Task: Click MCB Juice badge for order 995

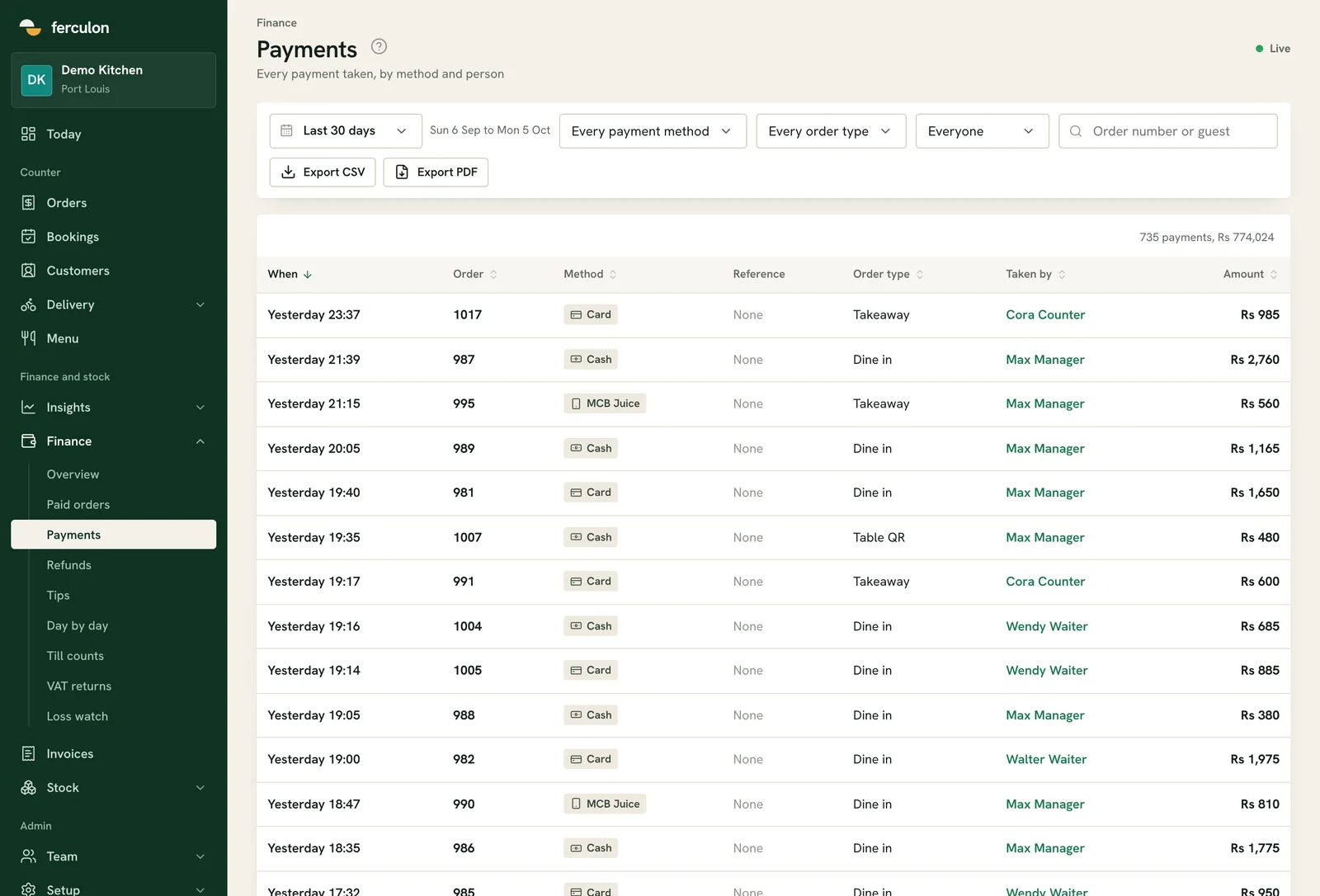Action: pyautogui.click(x=605, y=403)
